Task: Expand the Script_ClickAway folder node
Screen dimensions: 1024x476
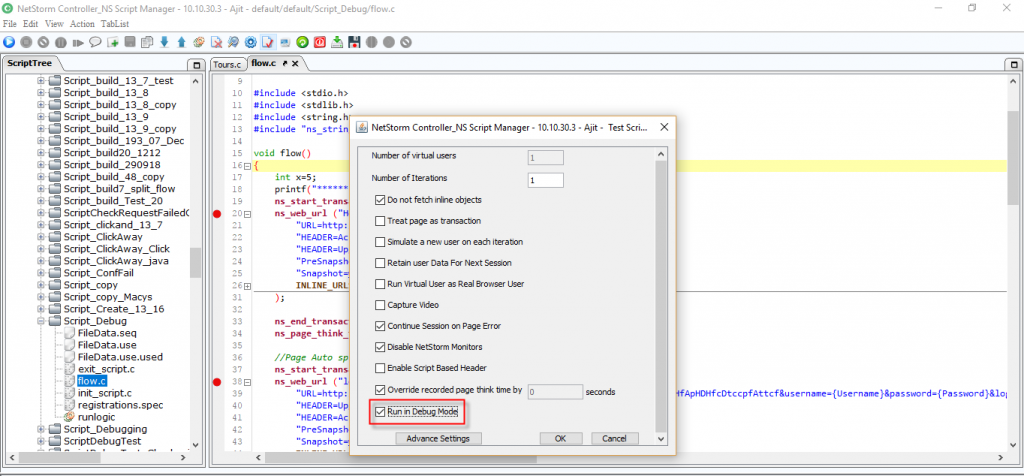Action: tap(42, 237)
